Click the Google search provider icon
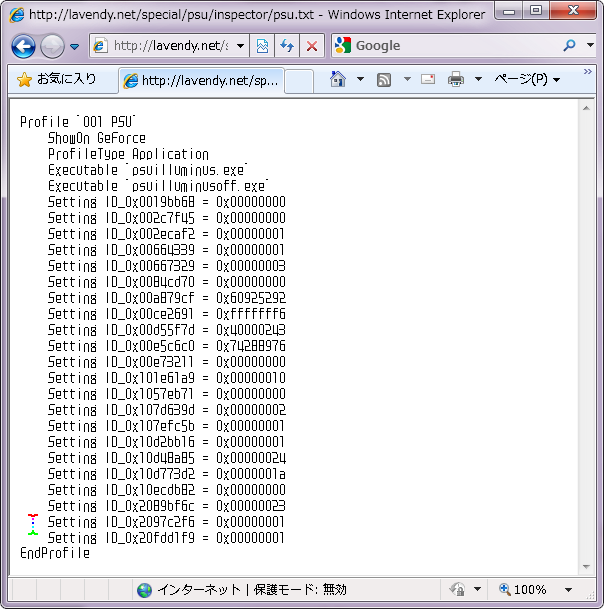Image resolution: width=604 pixels, height=609 pixels. pyautogui.click(x=343, y=45)
